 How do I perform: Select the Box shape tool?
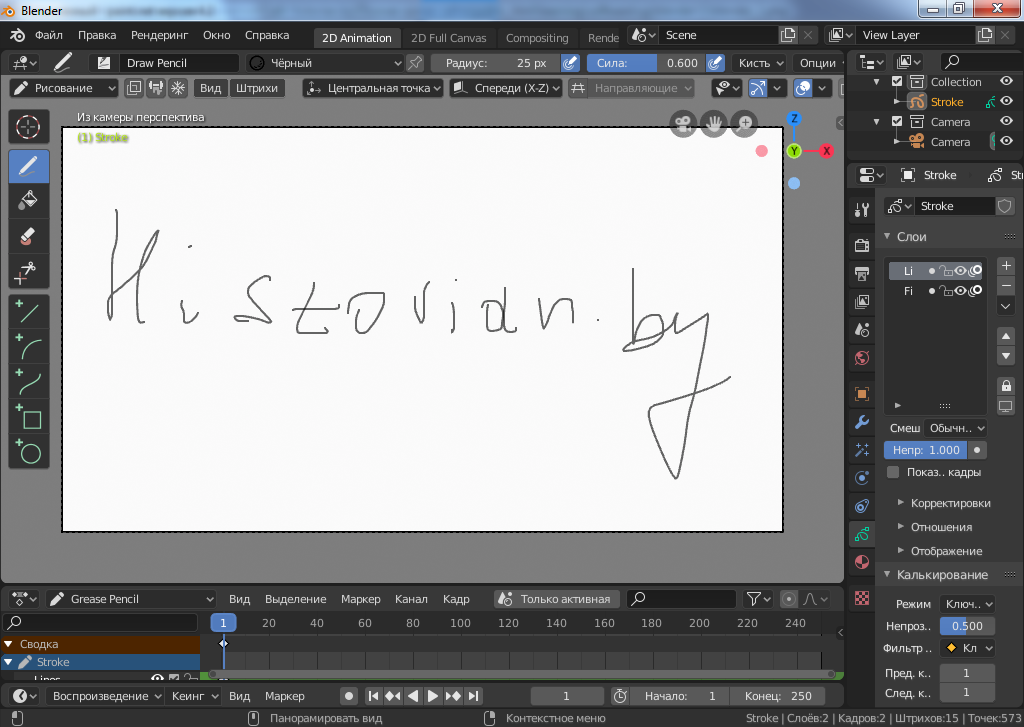[x=29, y=418]
